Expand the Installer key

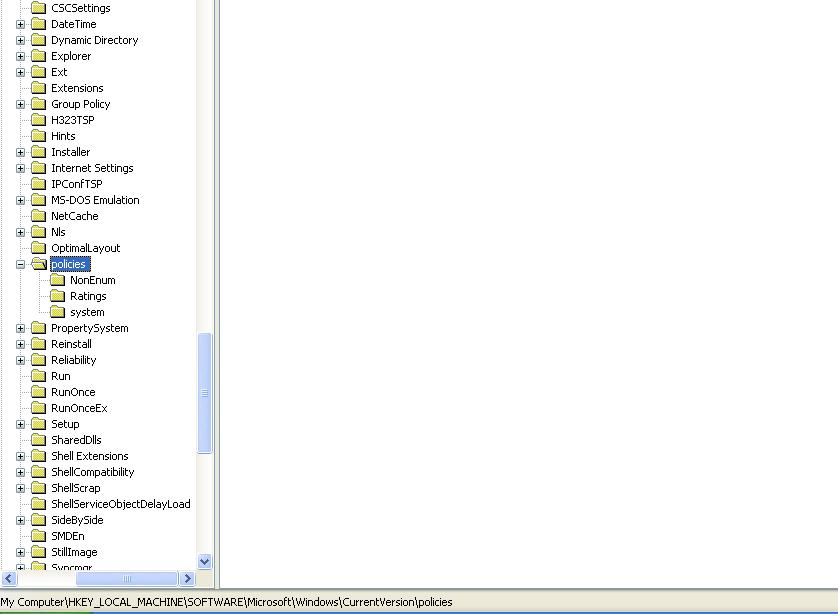point(20,153)
